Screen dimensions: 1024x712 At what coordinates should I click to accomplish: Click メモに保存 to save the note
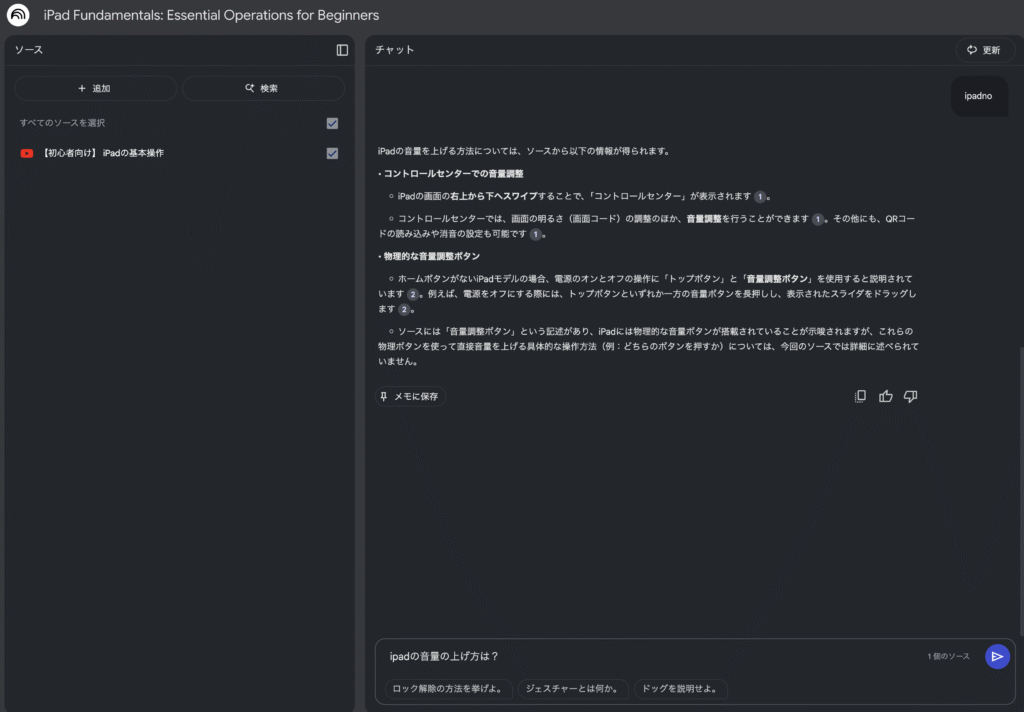coord(410,396)
